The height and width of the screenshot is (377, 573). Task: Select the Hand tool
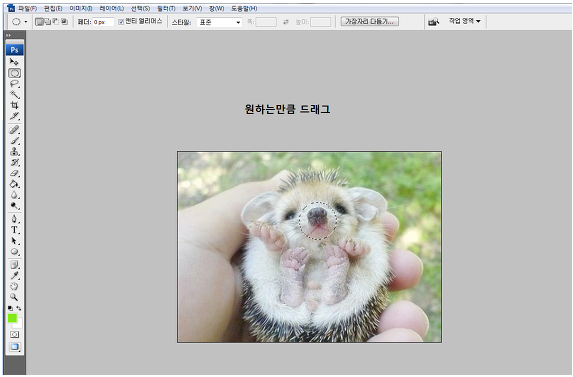tap(14, 286)
